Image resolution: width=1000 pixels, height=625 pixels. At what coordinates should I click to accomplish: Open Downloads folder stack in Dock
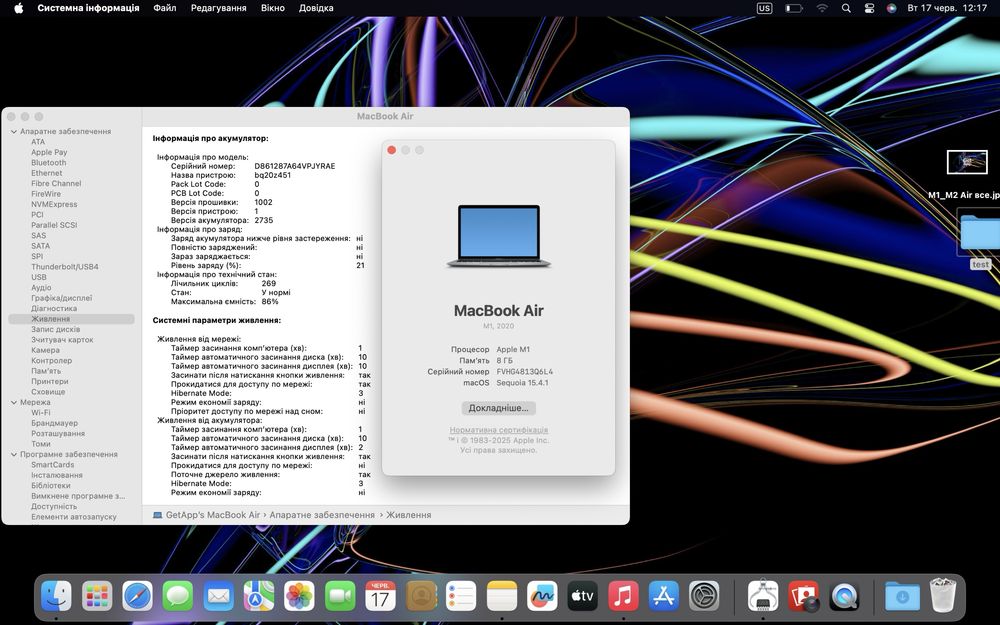click(x=902, y=596)
